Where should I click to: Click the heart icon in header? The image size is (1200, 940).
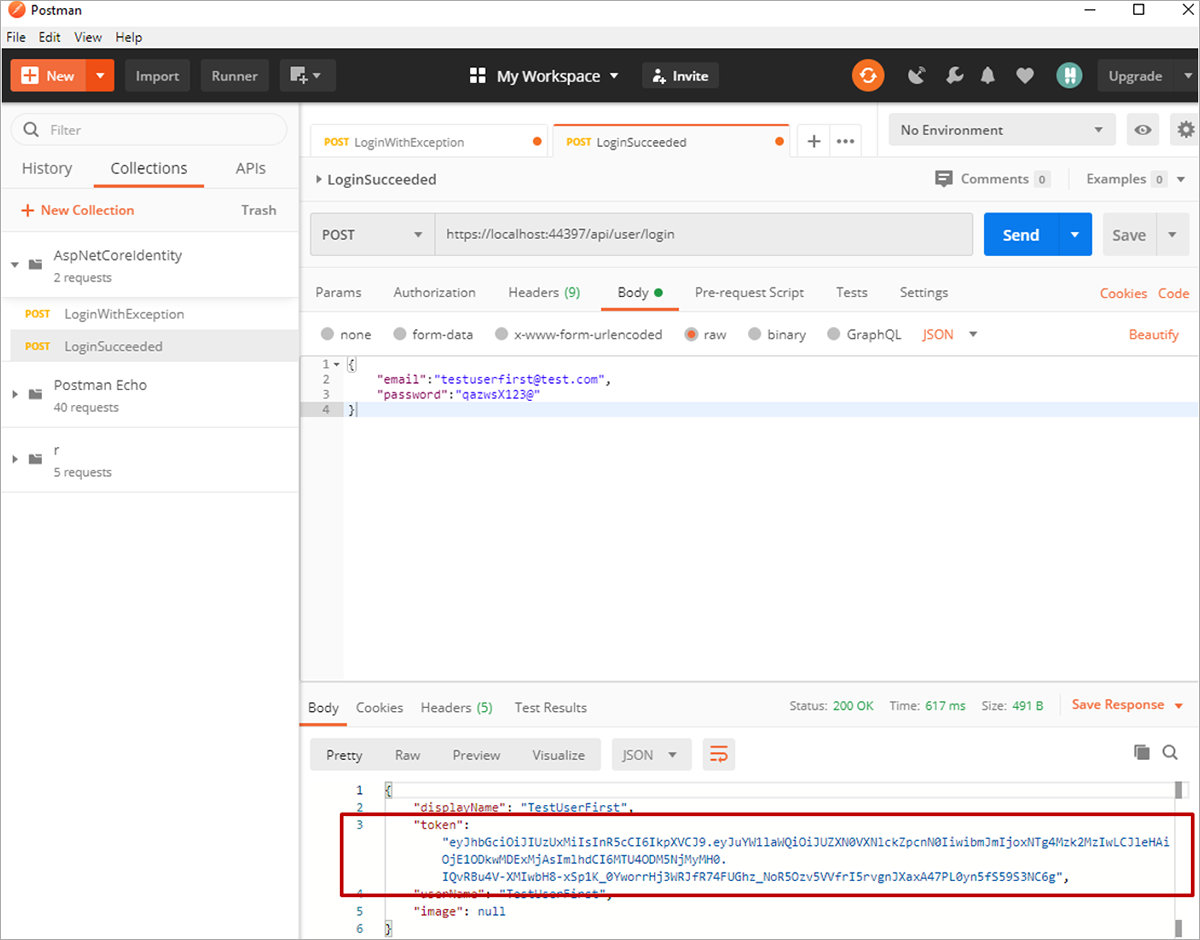pos(1024,76)
